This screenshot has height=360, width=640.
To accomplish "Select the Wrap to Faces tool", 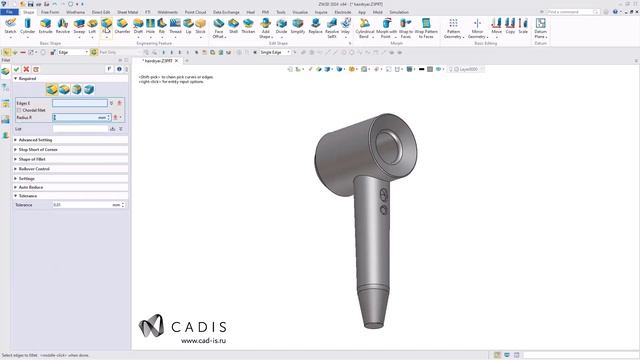I will pyautogui.click(x=405, y=29).
